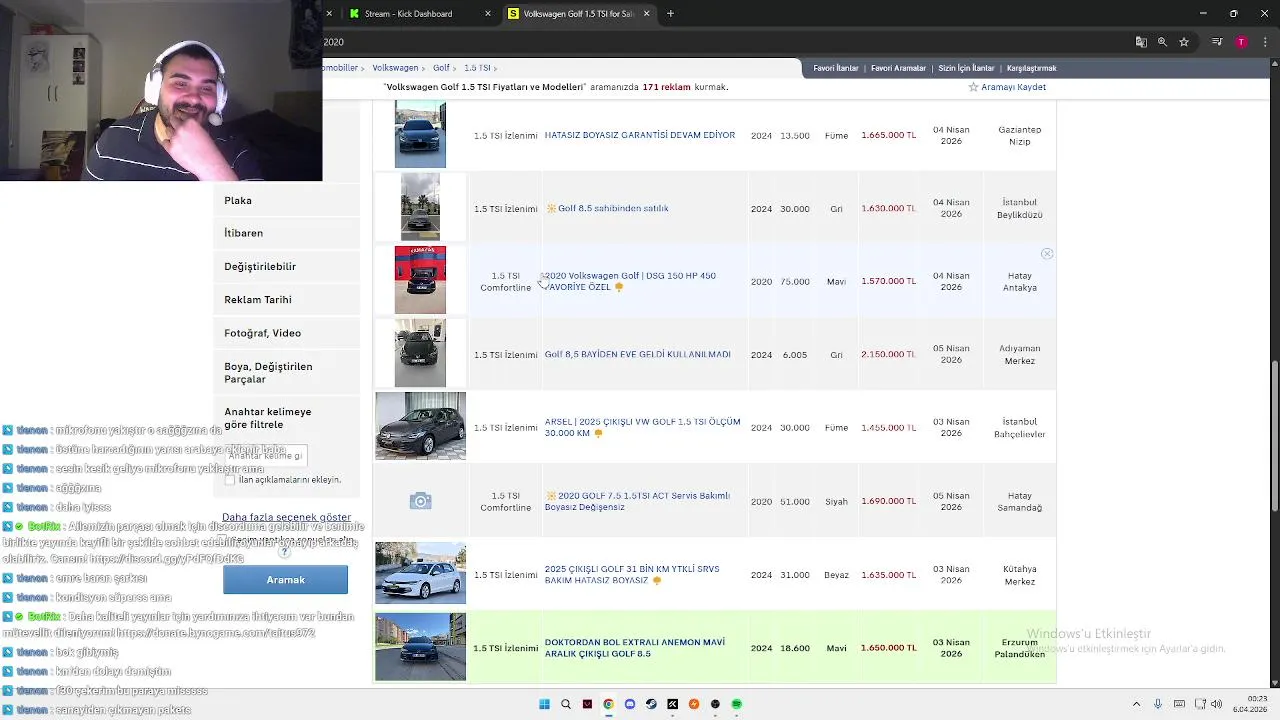Expand the Değiştirilebilir filter section
The height and width of the screenshot is (720, 1280).
pyautogui.click(x=286, y=267)
